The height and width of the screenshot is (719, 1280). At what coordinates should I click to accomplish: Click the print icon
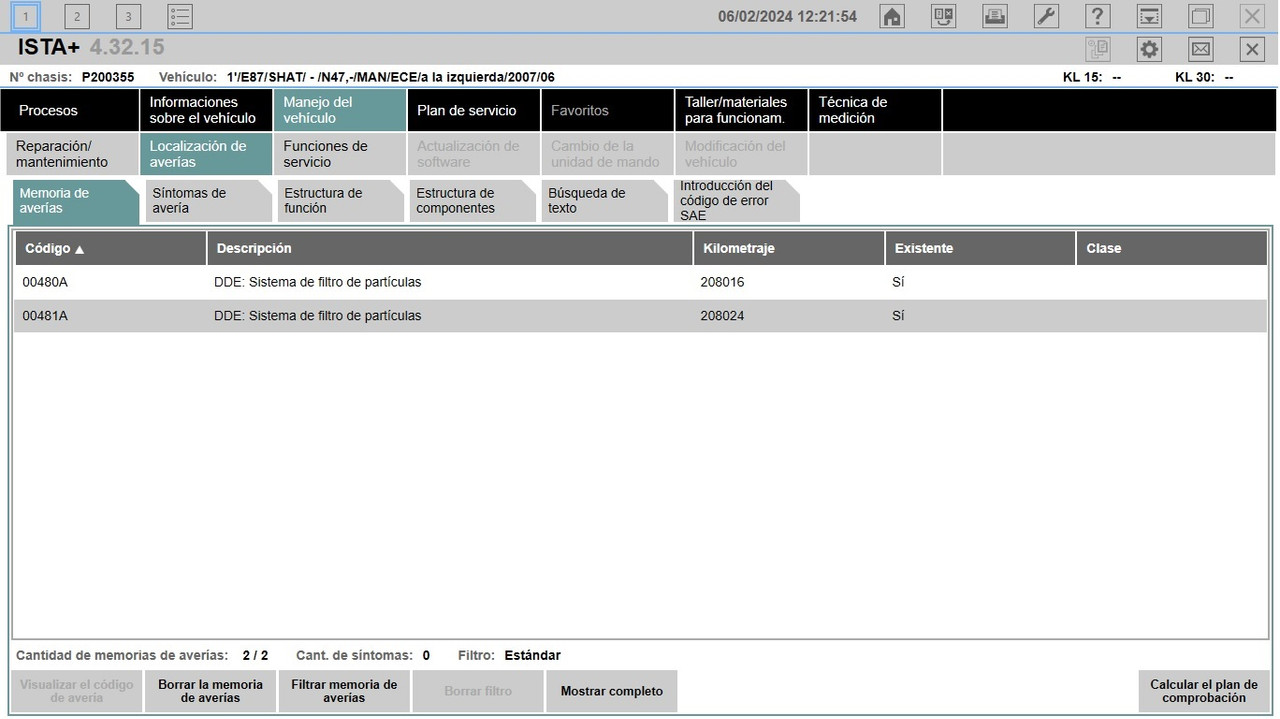coord(994,16)
